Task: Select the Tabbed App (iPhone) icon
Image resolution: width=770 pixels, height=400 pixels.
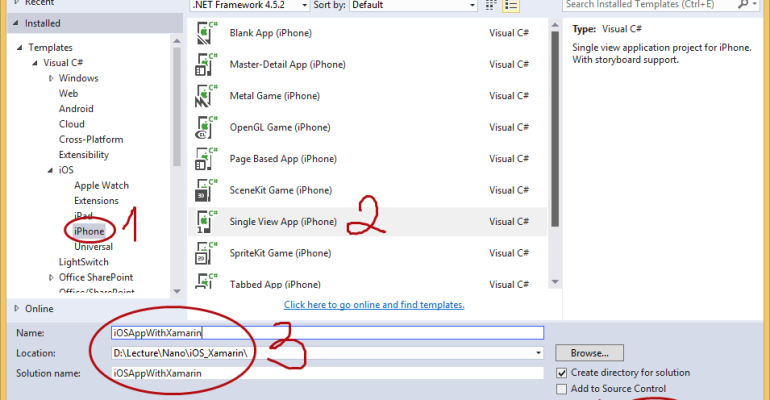Action: pos(206,280)
